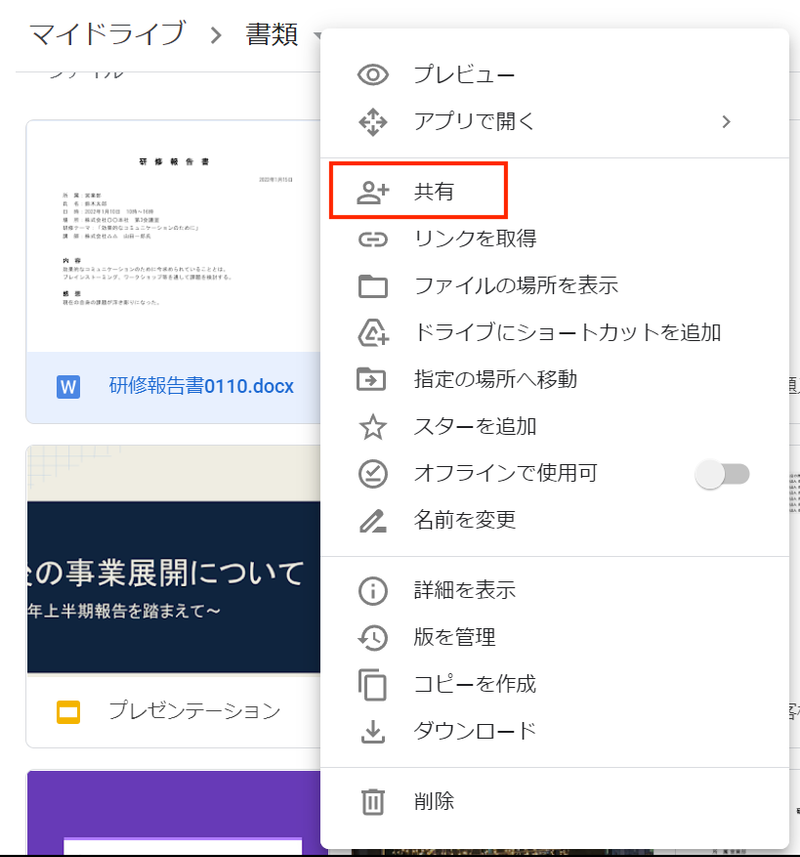800x857 pixels.
Task: Click the Drive shortcut plus icon
Action: [373, 333]
